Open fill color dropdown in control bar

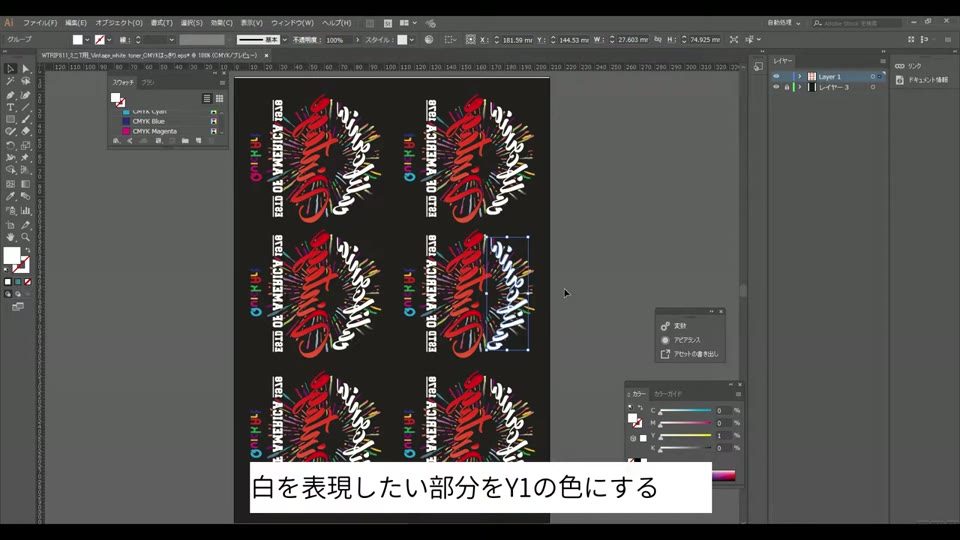click(87, 40)
